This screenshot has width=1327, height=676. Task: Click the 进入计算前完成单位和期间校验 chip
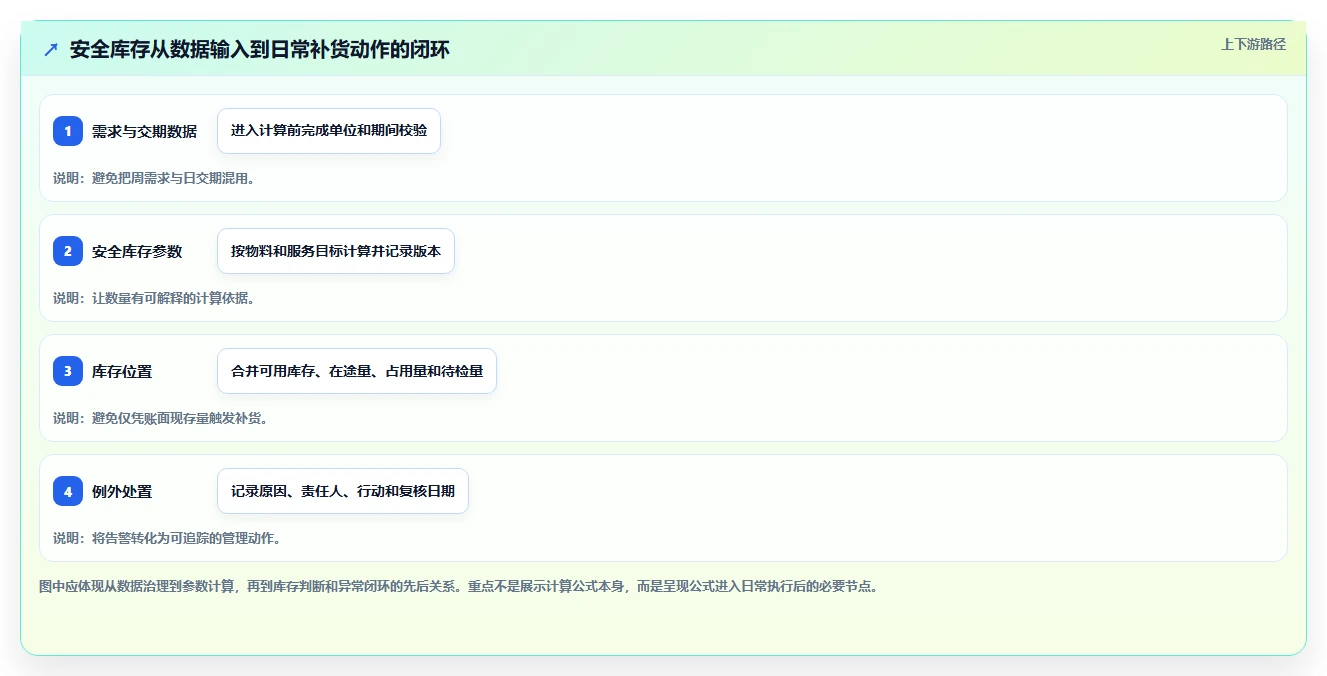click(329, 131)
